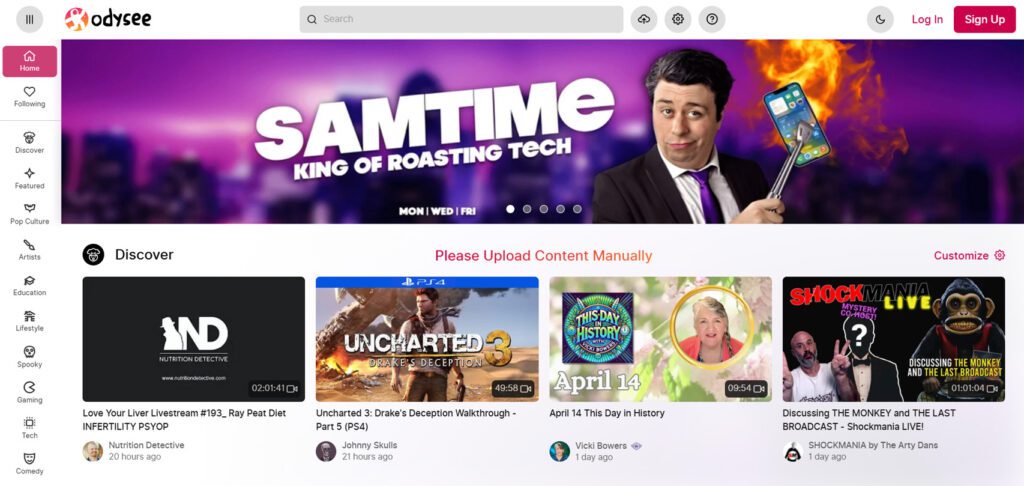This screenshot has height=486, width=1024.
Task: Select Home in the sidebar
Action: pos(29,61)
